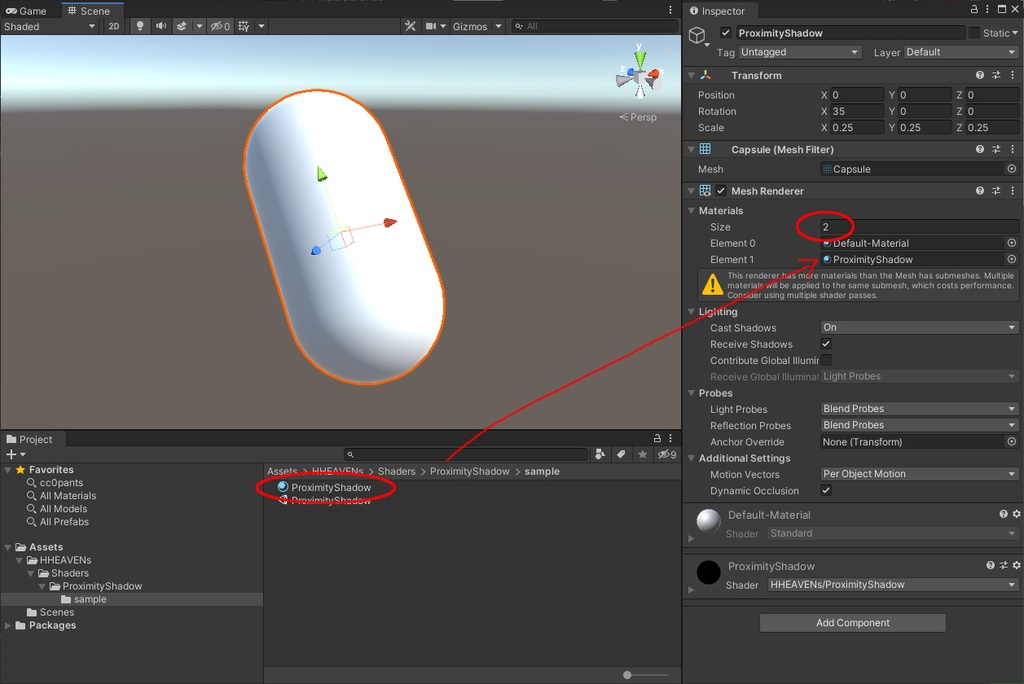
Task: Toggle scene audio with speaker icon
Action: coord(159,26)
